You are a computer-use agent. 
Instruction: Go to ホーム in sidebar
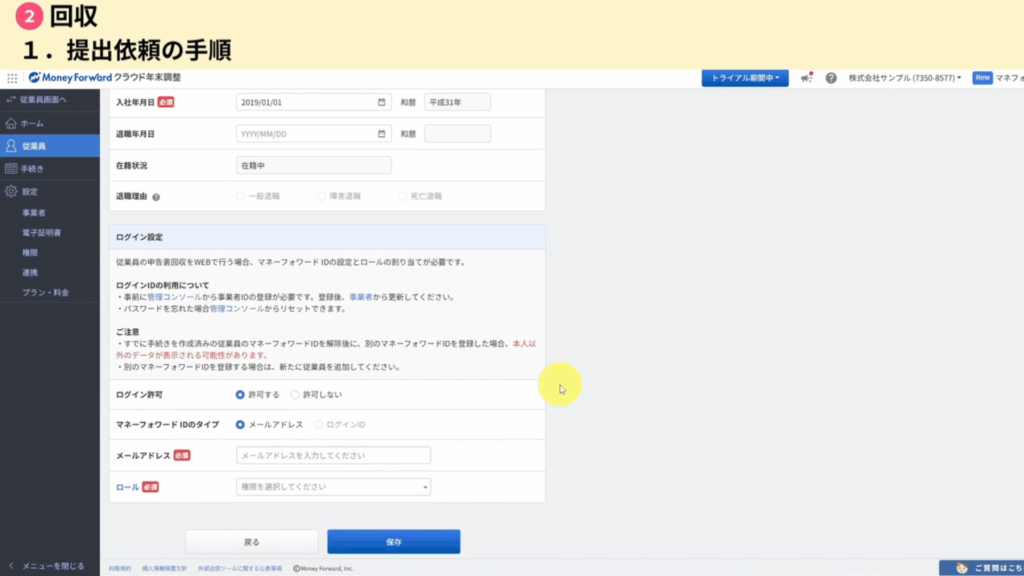coord(32,123)
